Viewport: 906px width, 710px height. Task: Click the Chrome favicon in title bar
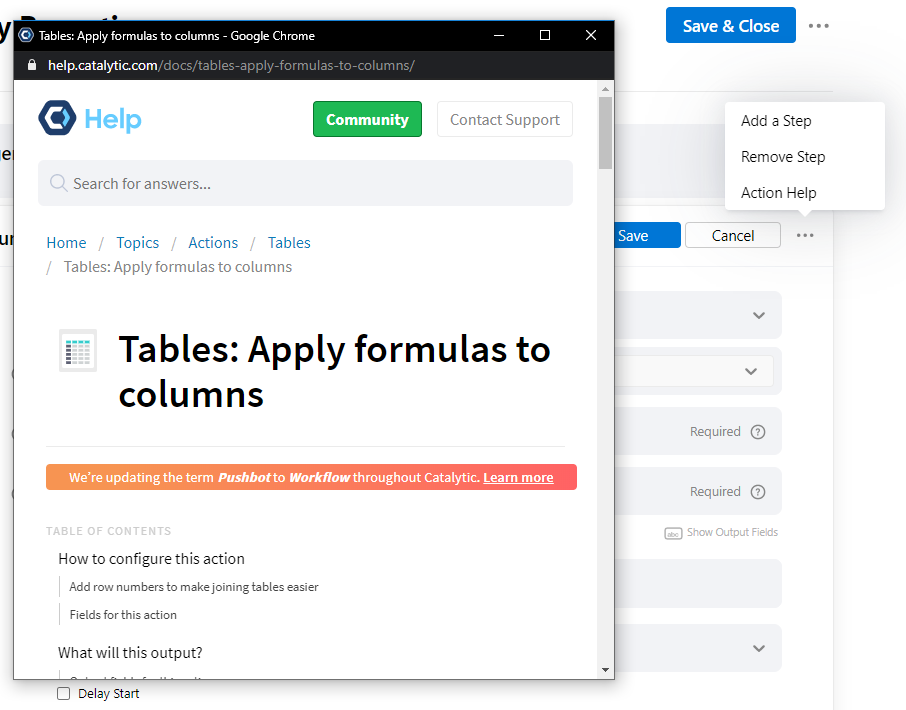(26, 35)
